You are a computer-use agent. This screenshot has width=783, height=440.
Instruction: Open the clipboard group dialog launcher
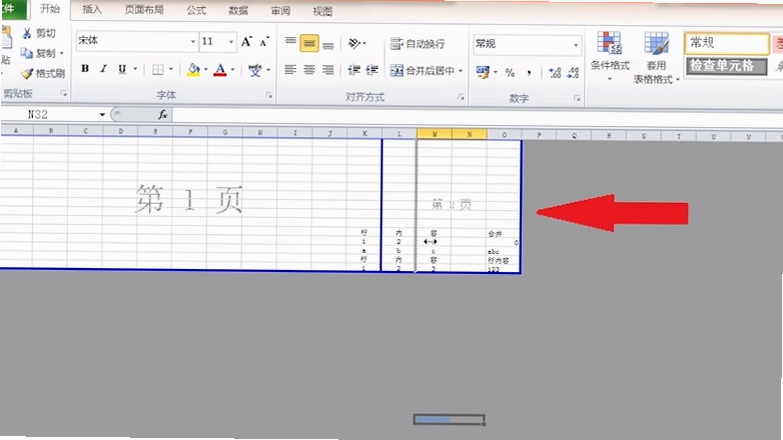tap(63, 93)
